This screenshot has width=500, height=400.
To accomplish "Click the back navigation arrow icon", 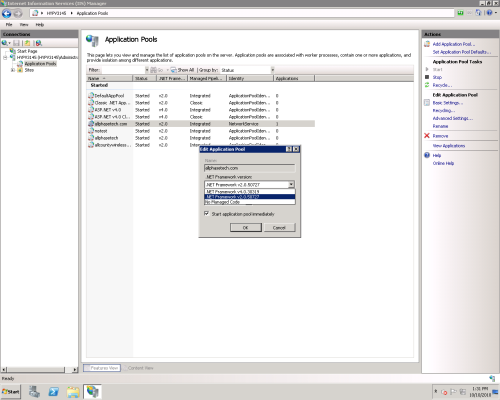I will click(x=6, y=13).
